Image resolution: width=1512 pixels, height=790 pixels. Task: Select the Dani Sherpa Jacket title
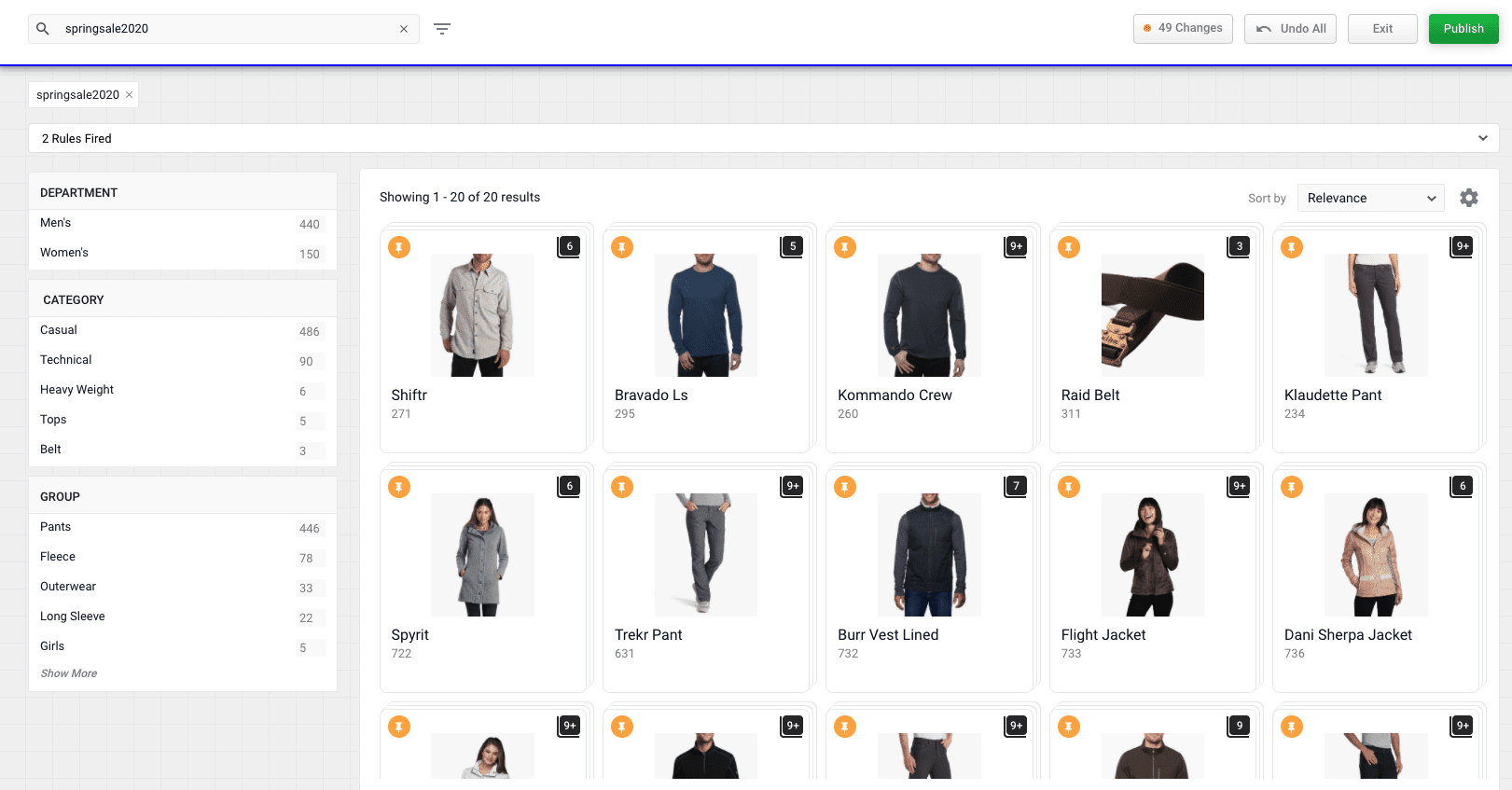click(x=1348, y=635)
